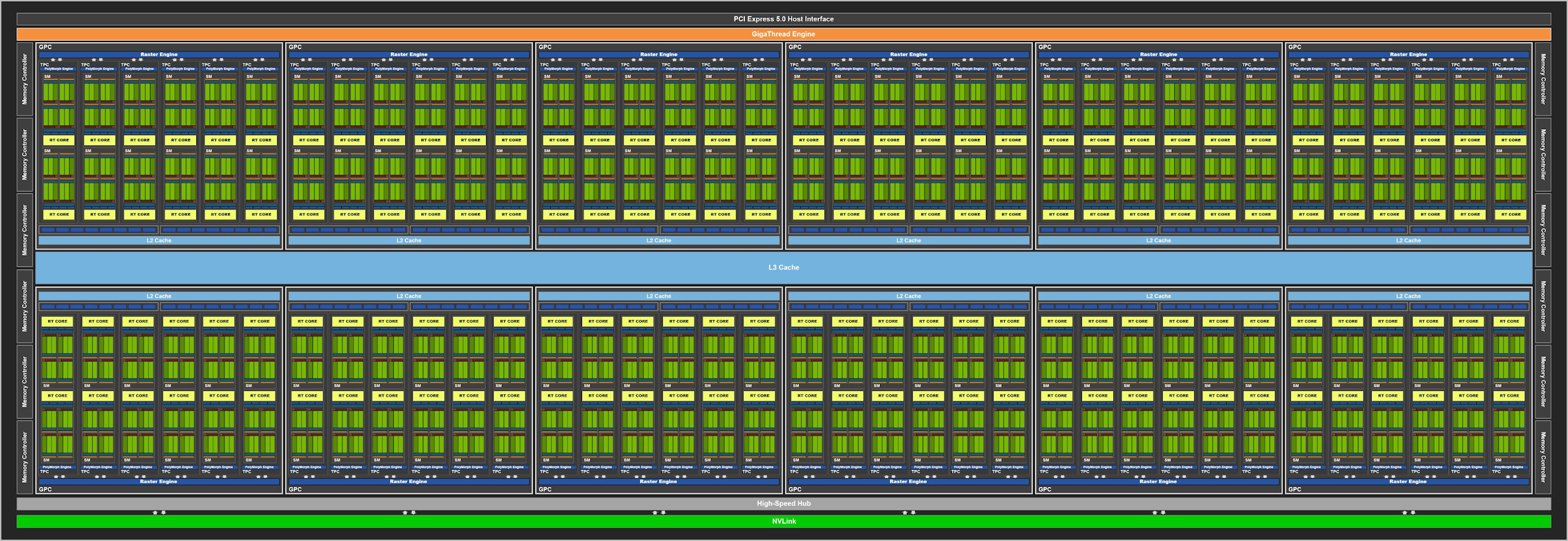Select the L2 Cache of bottom-right GPC

point(1408,296)
